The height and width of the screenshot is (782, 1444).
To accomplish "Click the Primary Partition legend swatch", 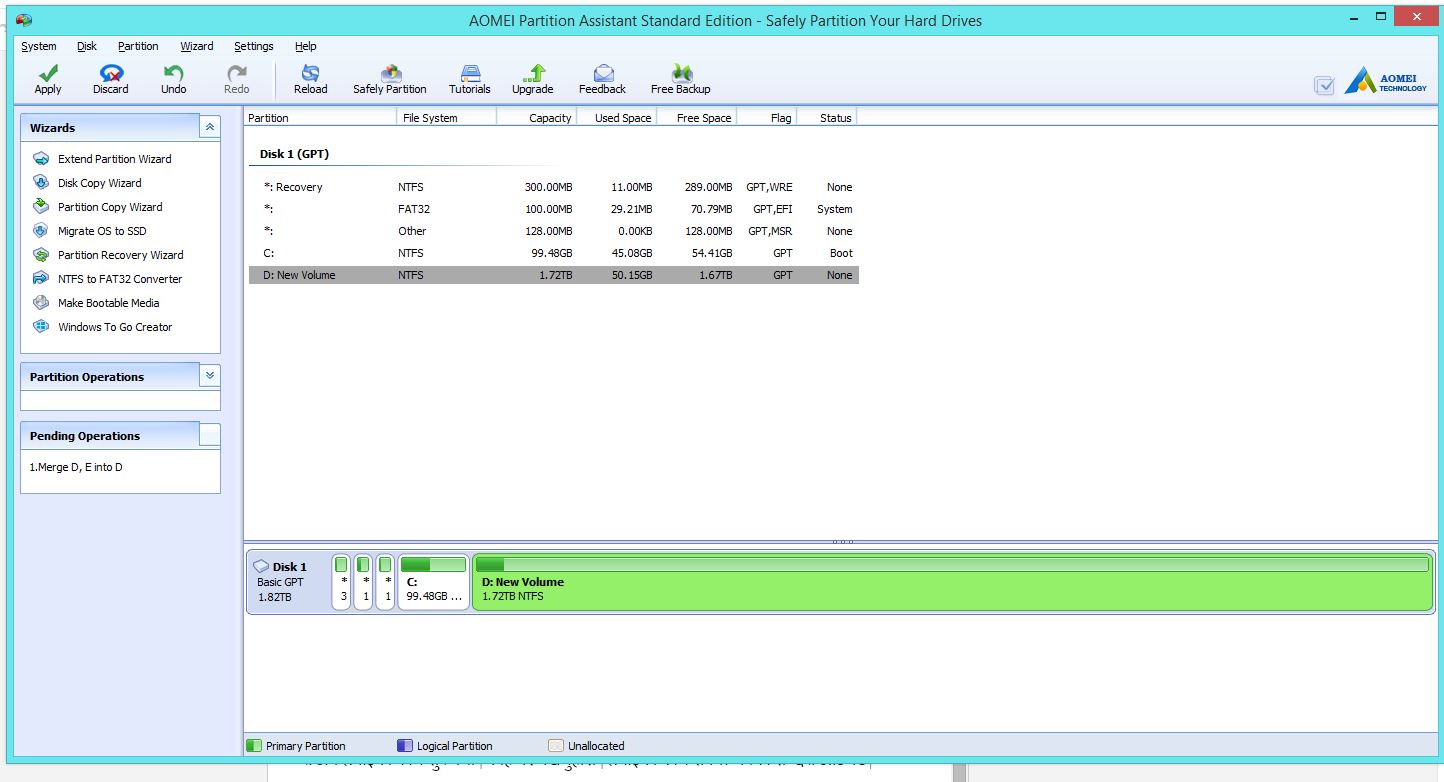I will coord(254,746).
